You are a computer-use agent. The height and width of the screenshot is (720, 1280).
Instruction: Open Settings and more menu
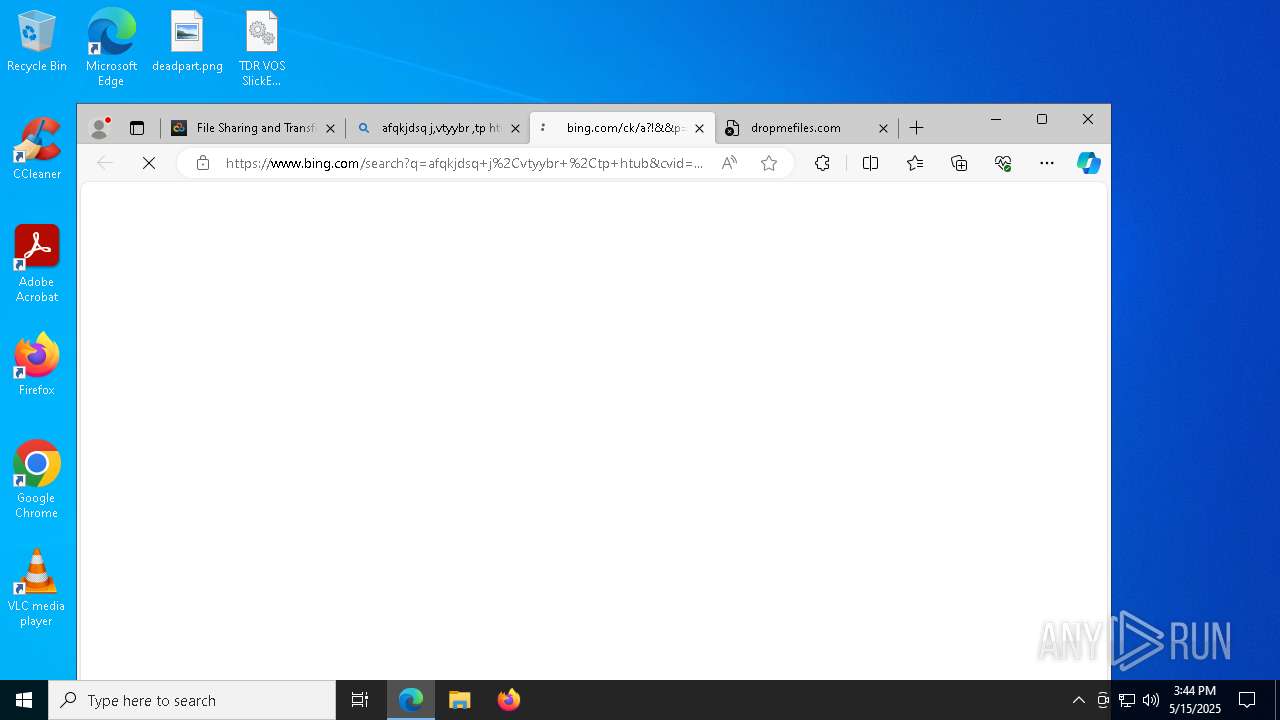(1047, 163)
